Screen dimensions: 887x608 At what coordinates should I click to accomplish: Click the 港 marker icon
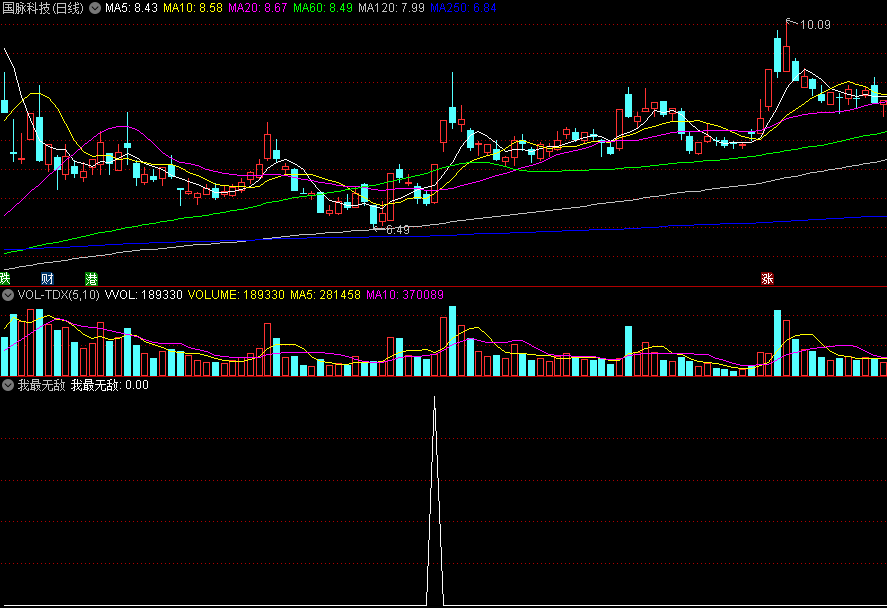[x=92, y=278]
